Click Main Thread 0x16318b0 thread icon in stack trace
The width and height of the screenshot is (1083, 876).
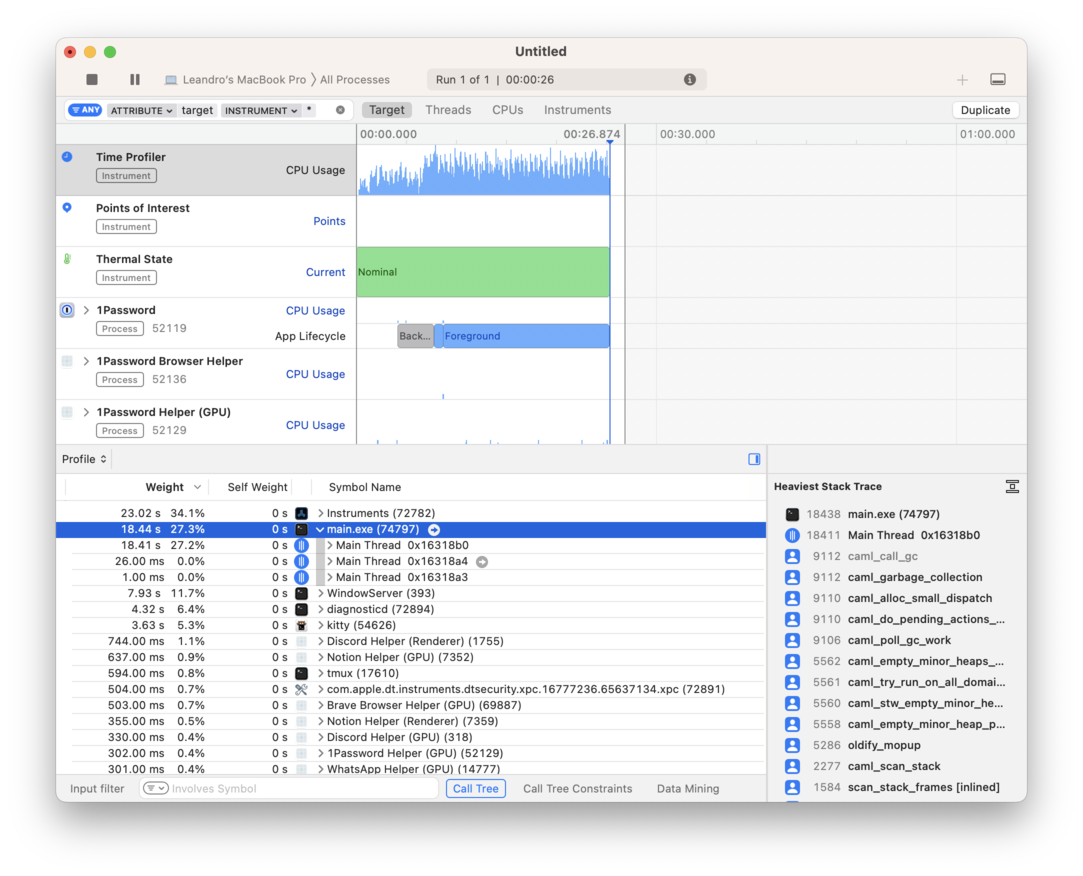coord(792,535)
